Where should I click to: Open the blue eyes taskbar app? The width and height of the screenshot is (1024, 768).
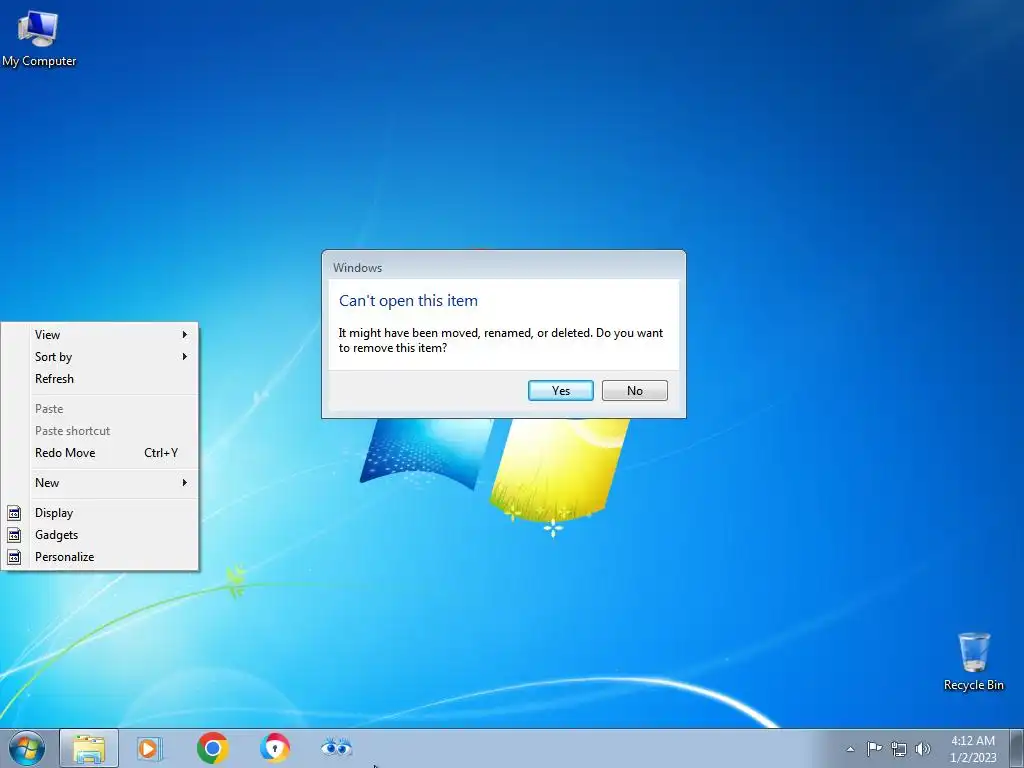(336, 748)
